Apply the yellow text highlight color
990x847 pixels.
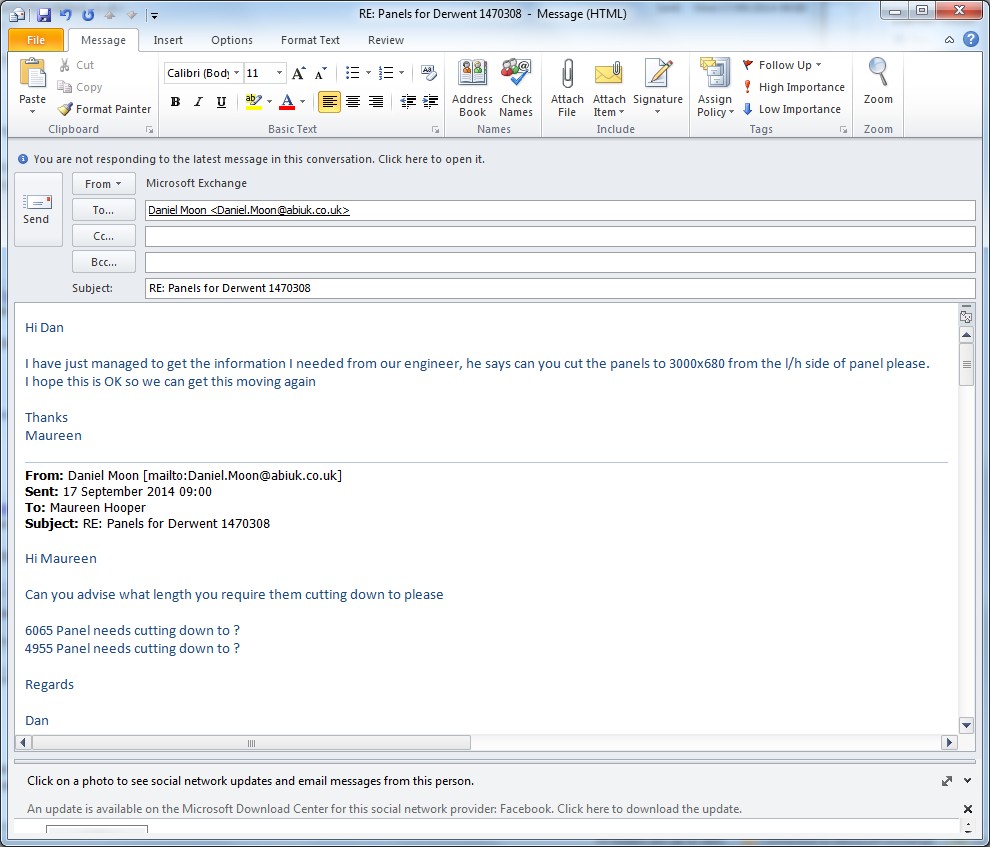point(253,102)
